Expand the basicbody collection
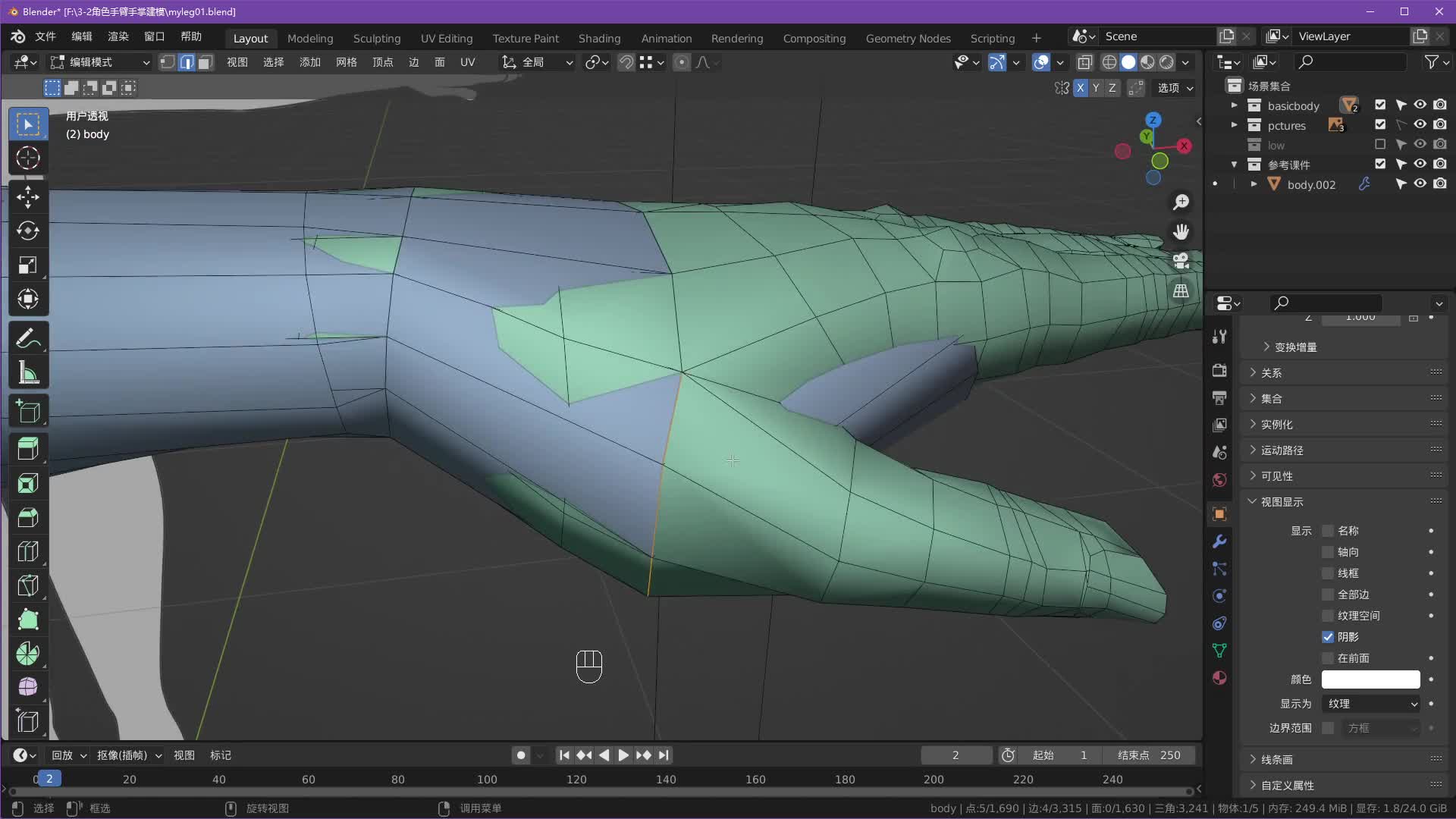This screenshot has width=1456, height=819. [x=1234, y=105]
